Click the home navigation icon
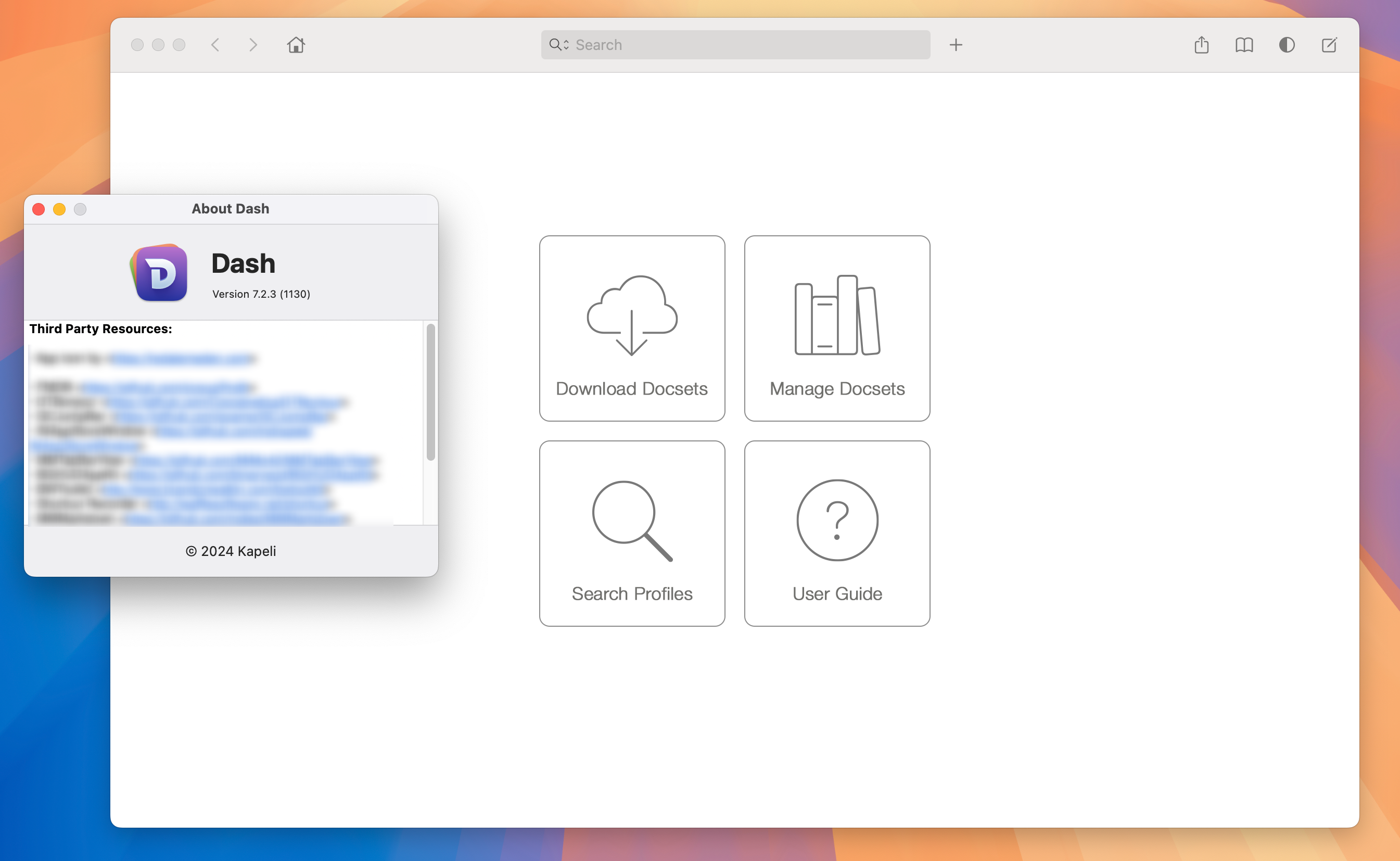The width and height of the screenshot is (1400, 861). tap(296, 45)
